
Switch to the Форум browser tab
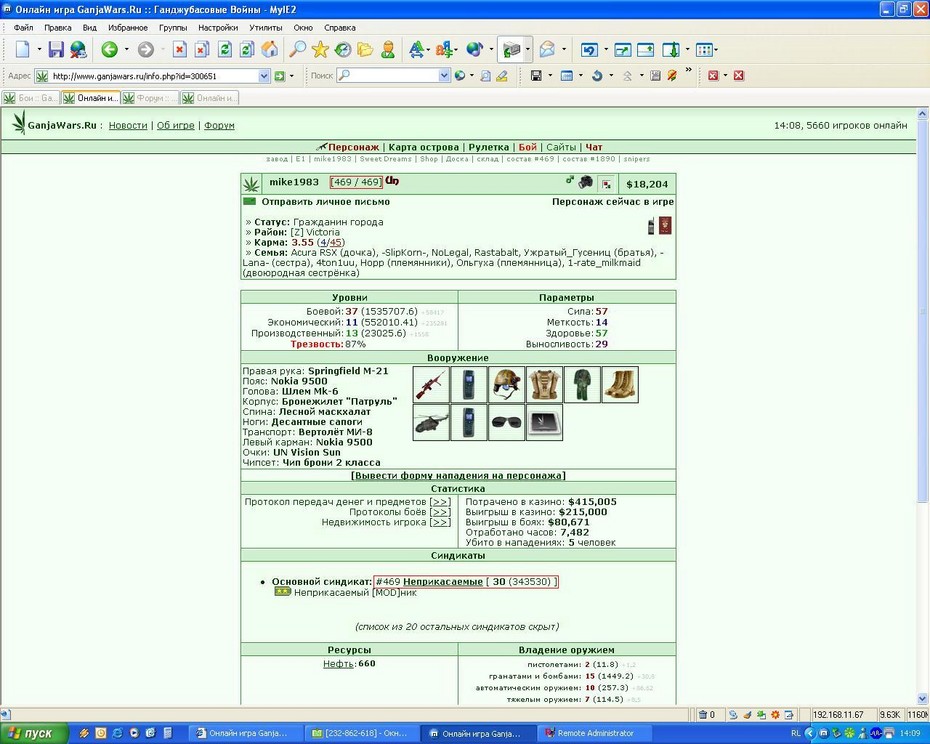(x=150, y=98)
